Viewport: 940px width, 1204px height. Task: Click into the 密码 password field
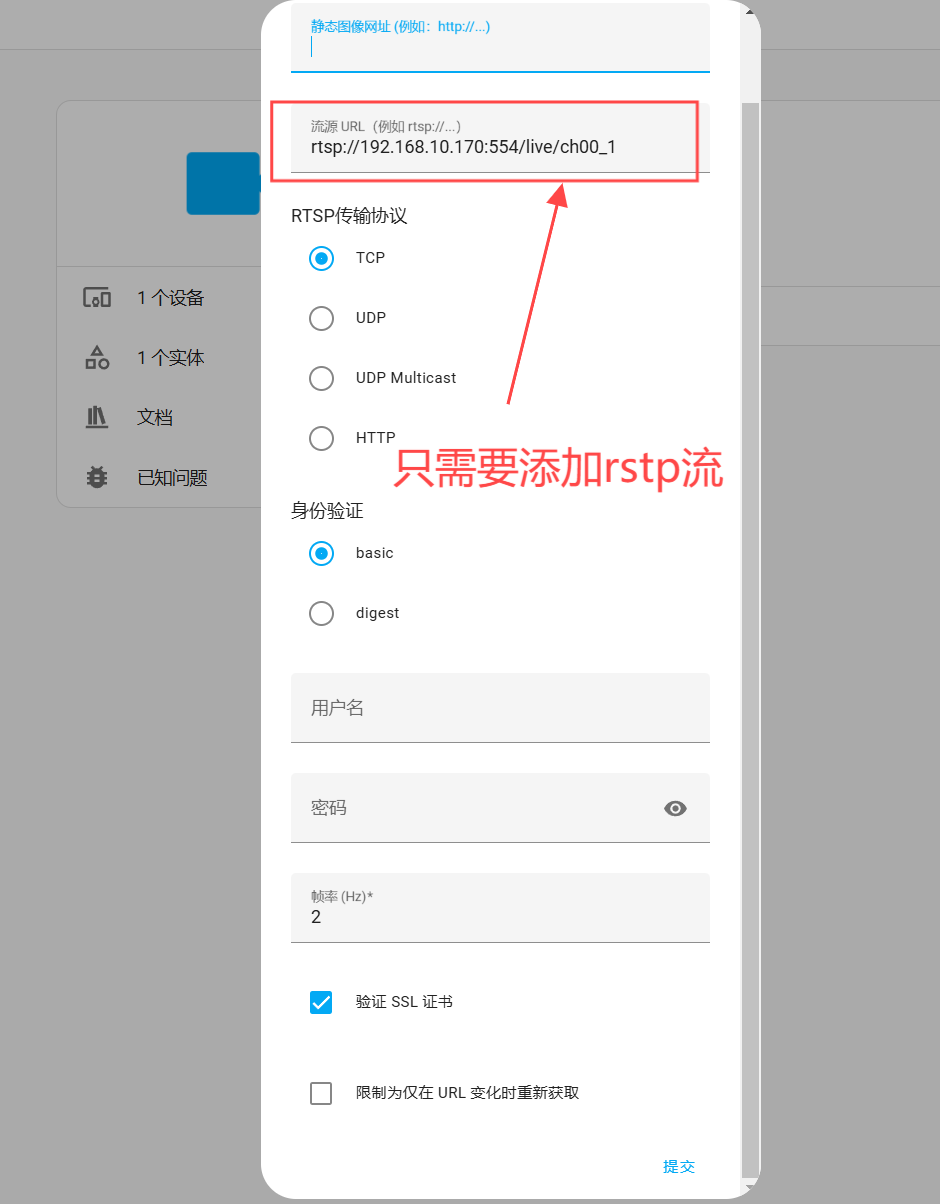click(480, 808)
